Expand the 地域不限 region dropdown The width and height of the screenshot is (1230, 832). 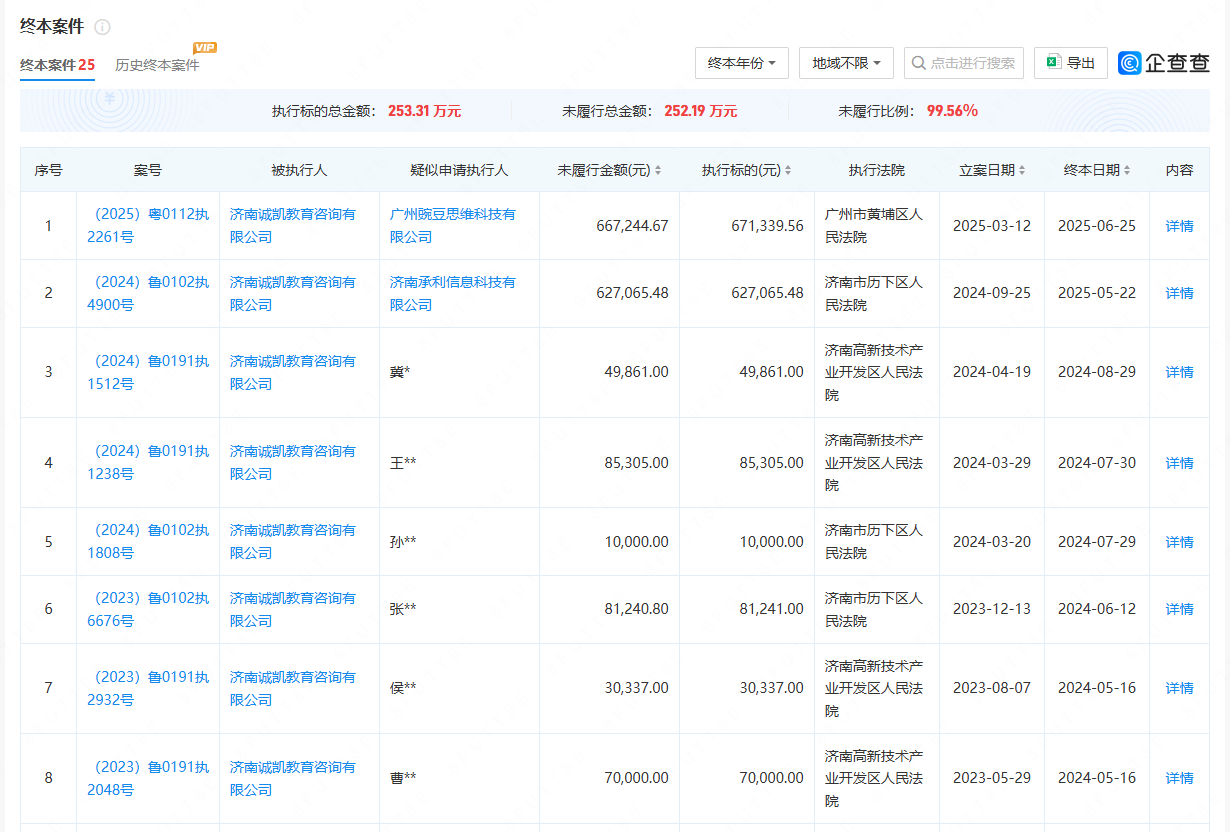coord(846,63)
